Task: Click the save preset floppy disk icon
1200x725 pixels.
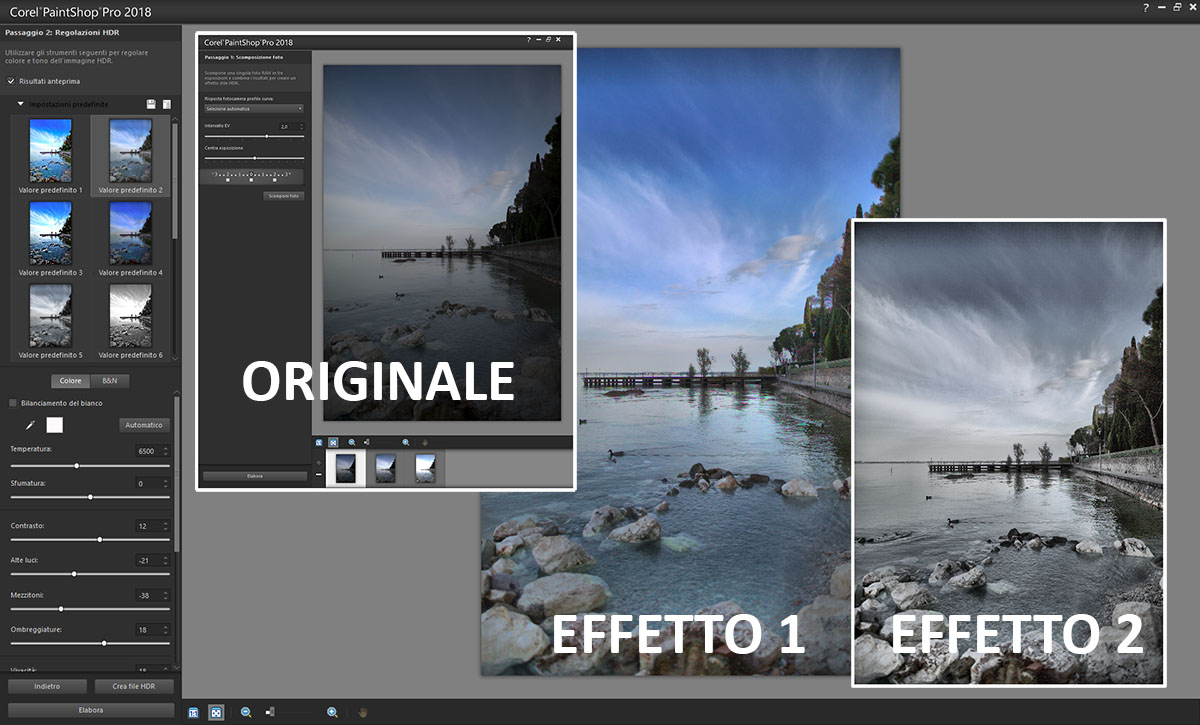Action: [x=151, y=104]
